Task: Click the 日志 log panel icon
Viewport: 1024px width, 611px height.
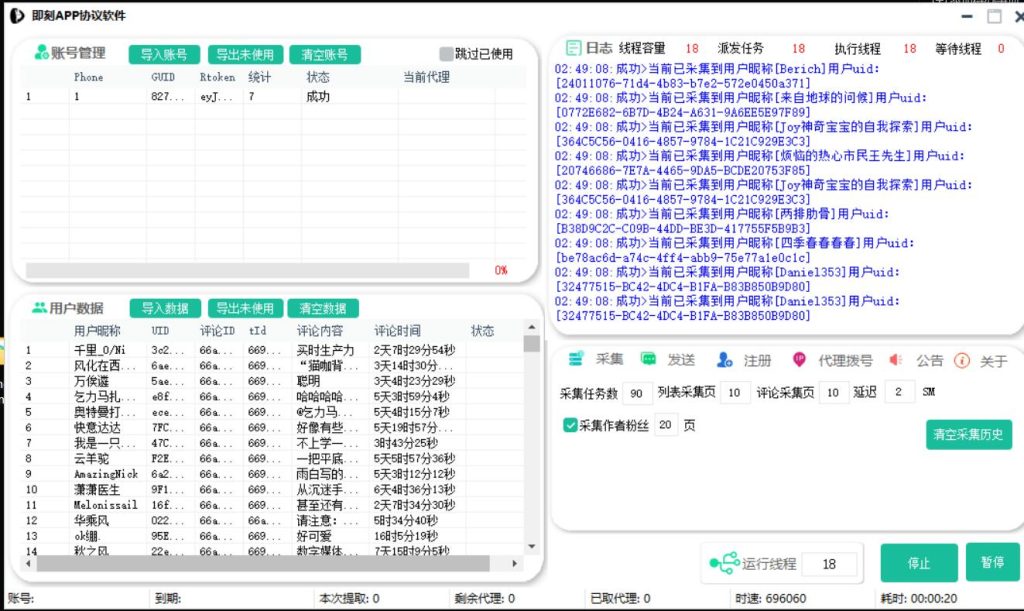Action: coord(574,48)
